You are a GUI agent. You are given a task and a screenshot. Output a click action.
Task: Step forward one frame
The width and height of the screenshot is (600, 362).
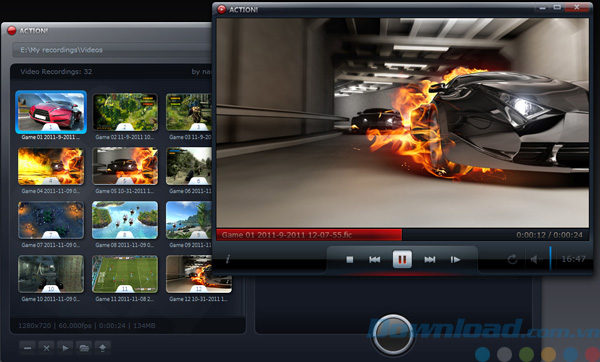pyautogui.click(x=455, y=259)
